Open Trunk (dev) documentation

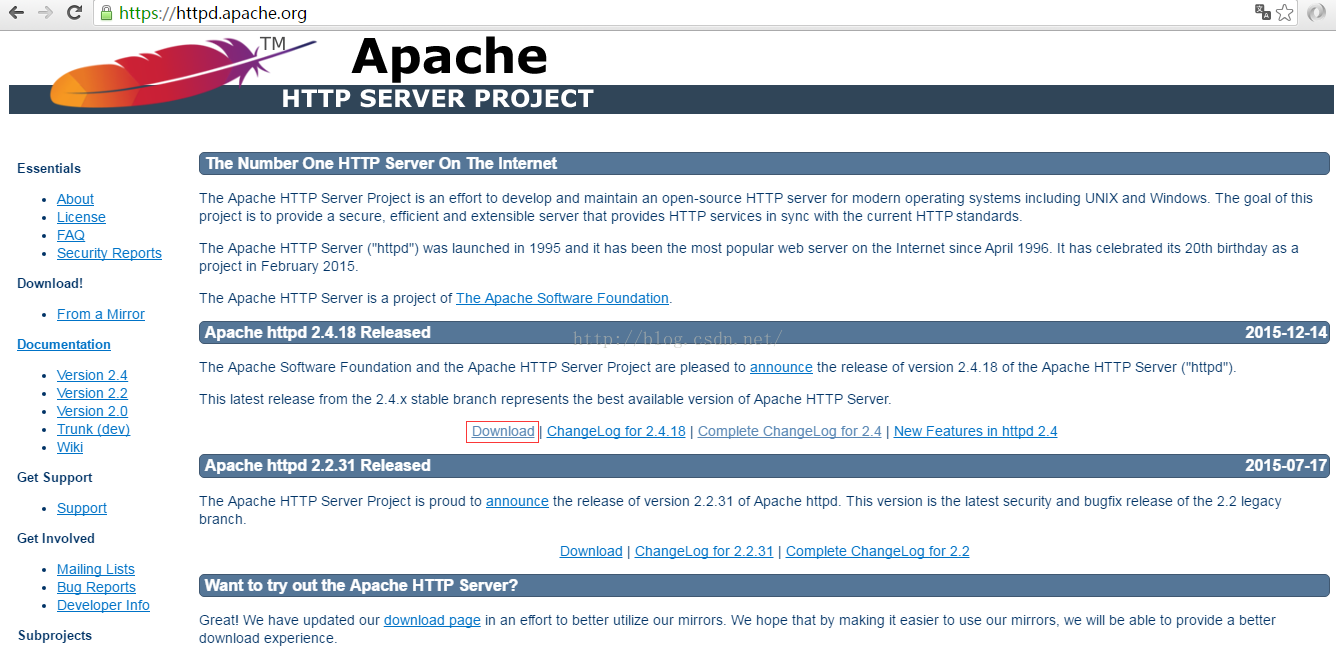tap(93, 429)
